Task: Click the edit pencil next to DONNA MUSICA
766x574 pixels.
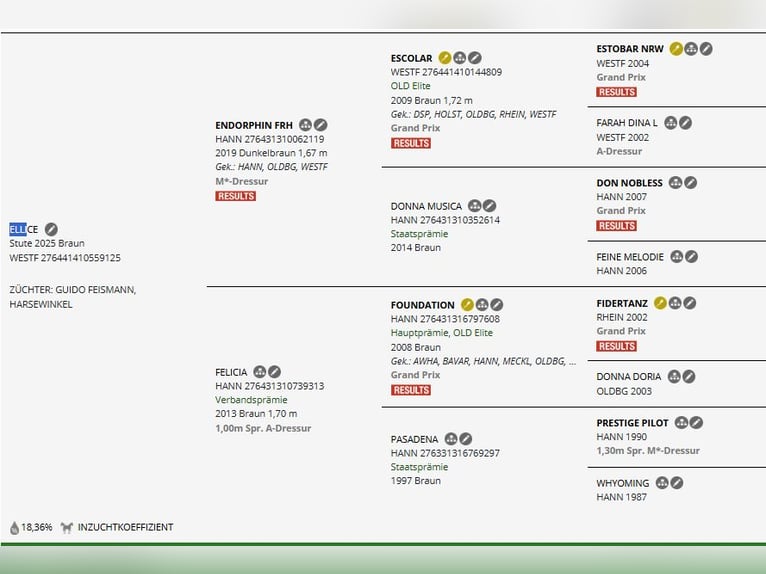Action: click(489, 206)
